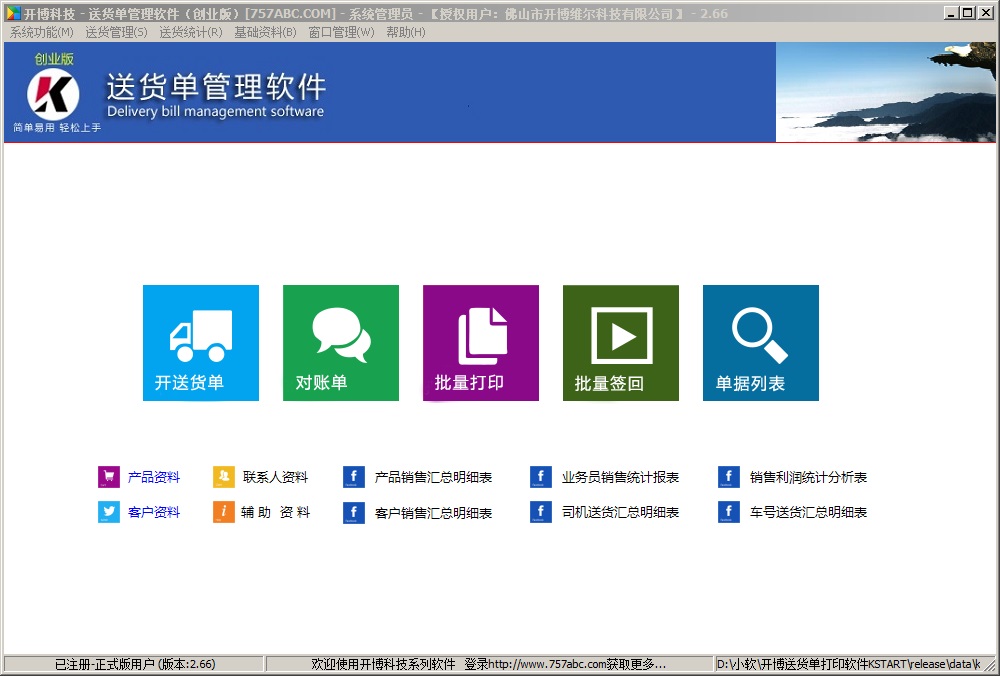Open the 系统功能(M) menu
Viewport: 1000px width, 676px height.
point(41,33)
